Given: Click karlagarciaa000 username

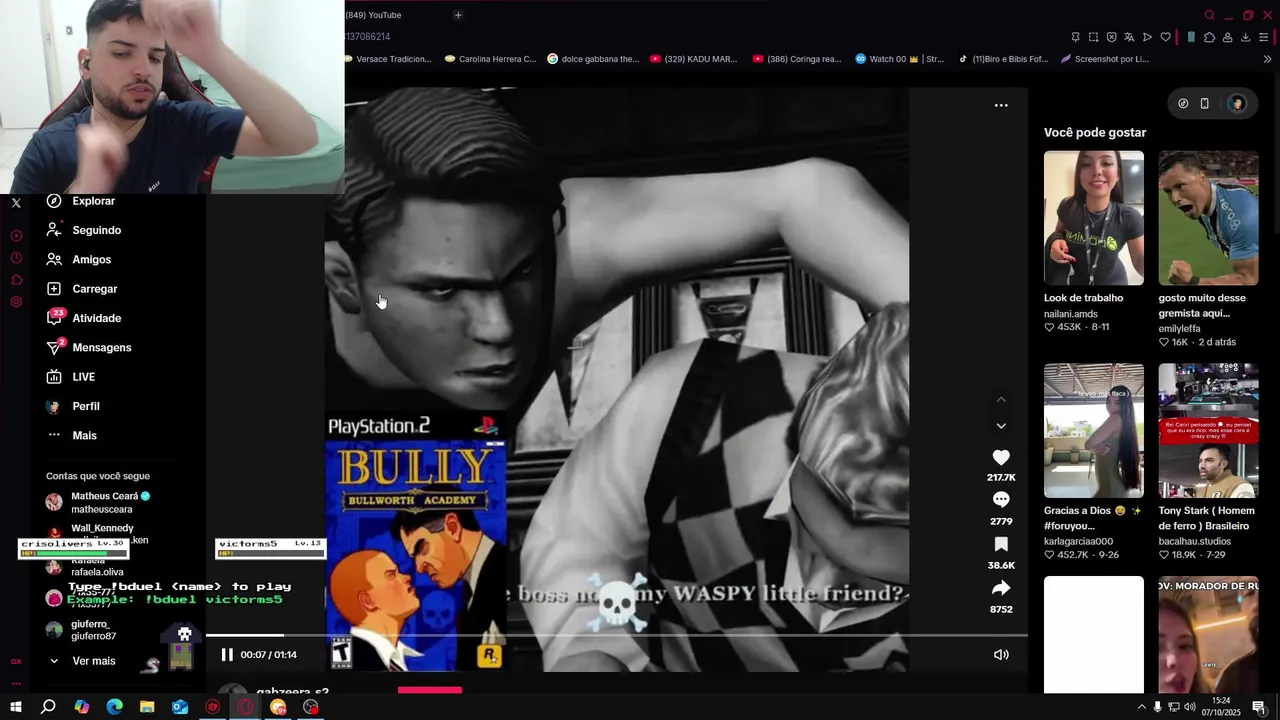Looking at the screenshot, I should pyautogui.click(x=1078, y=541).
